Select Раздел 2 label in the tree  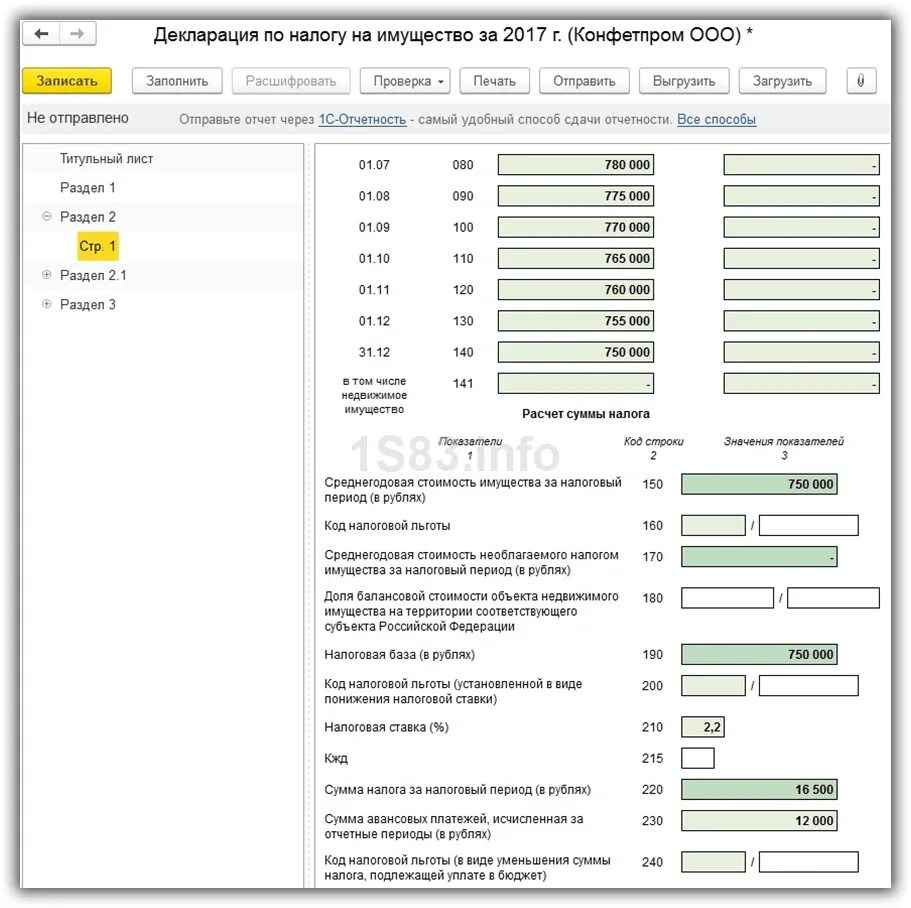[88, 217]
